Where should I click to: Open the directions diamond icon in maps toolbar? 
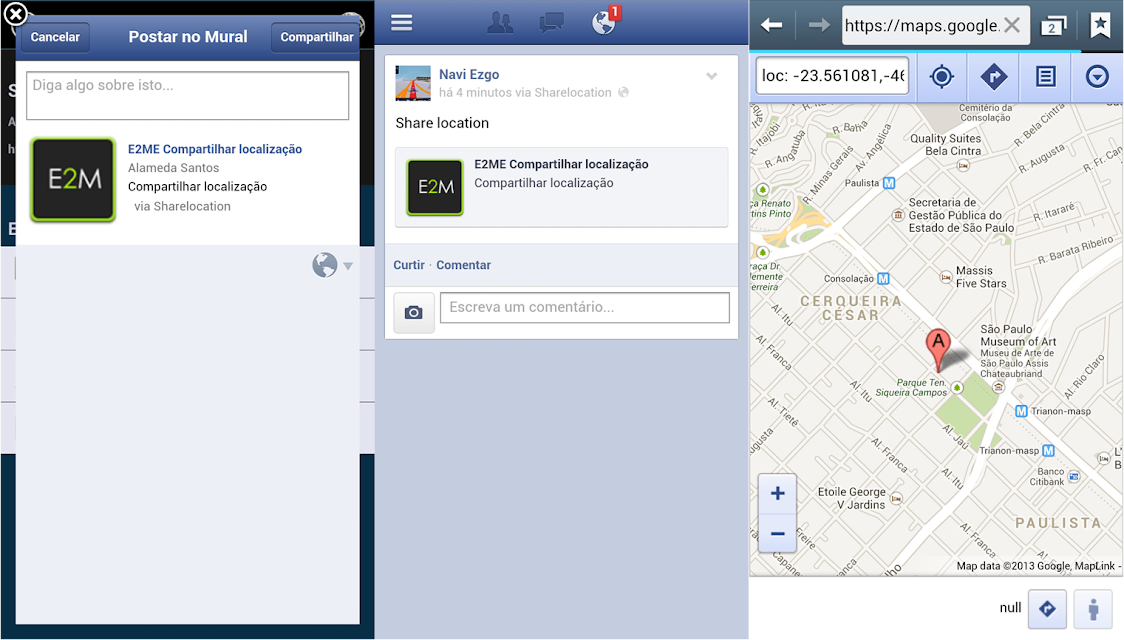point(994,76)
